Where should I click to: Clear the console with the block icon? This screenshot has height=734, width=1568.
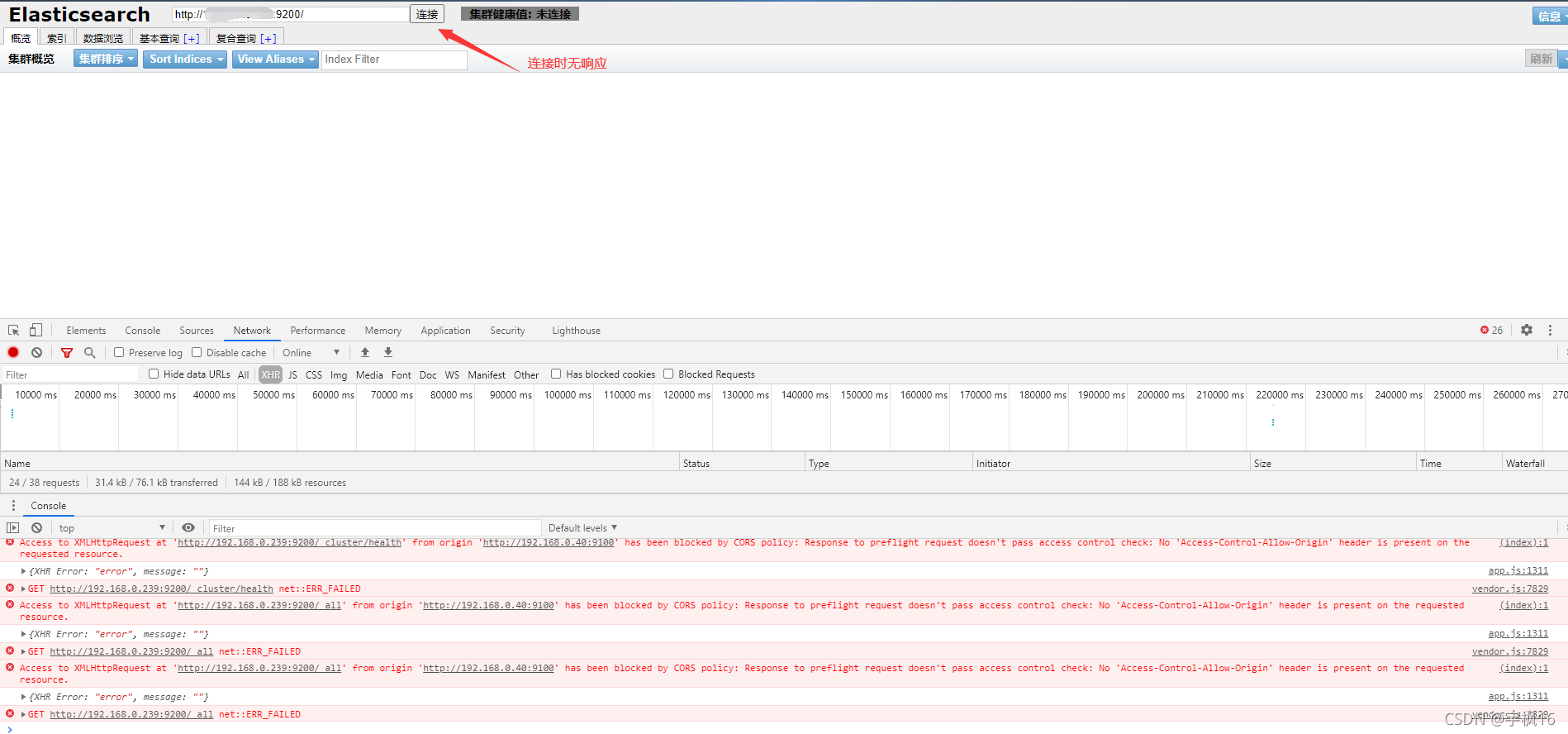pyautogui.click(x=36, y=527)
